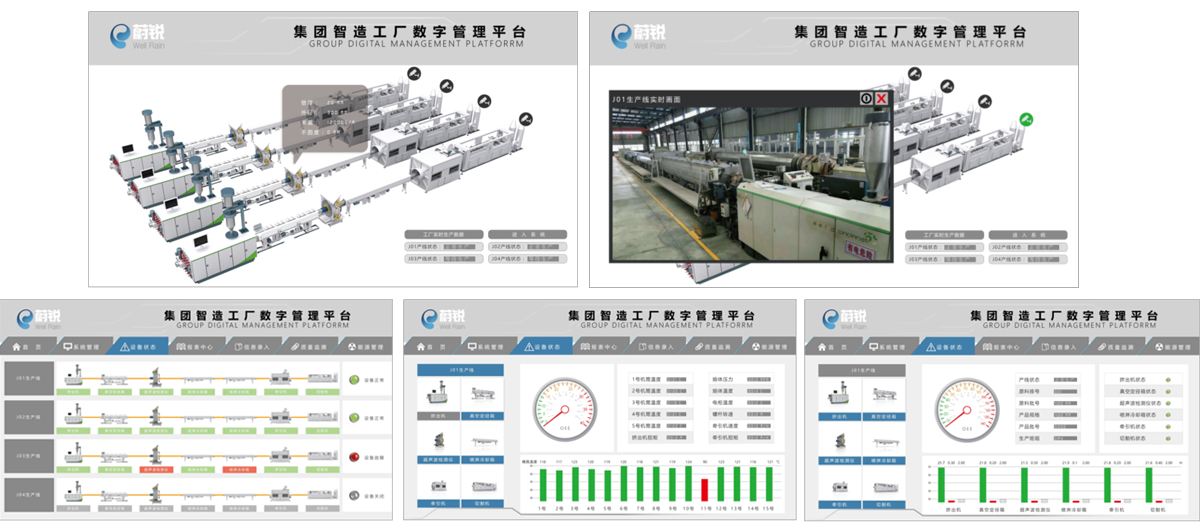Open the J01产线状态 button in the 3D overview panel
This screenshot has height=531, width=1200.
(445, 246)
